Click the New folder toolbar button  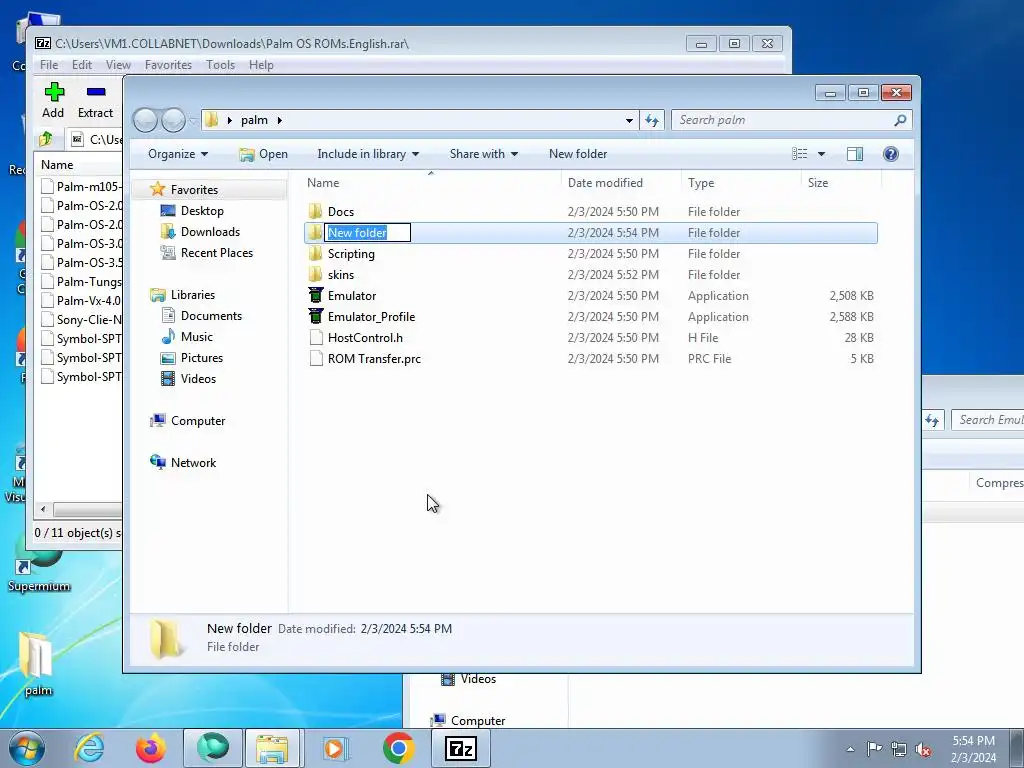tap(578, 153)
